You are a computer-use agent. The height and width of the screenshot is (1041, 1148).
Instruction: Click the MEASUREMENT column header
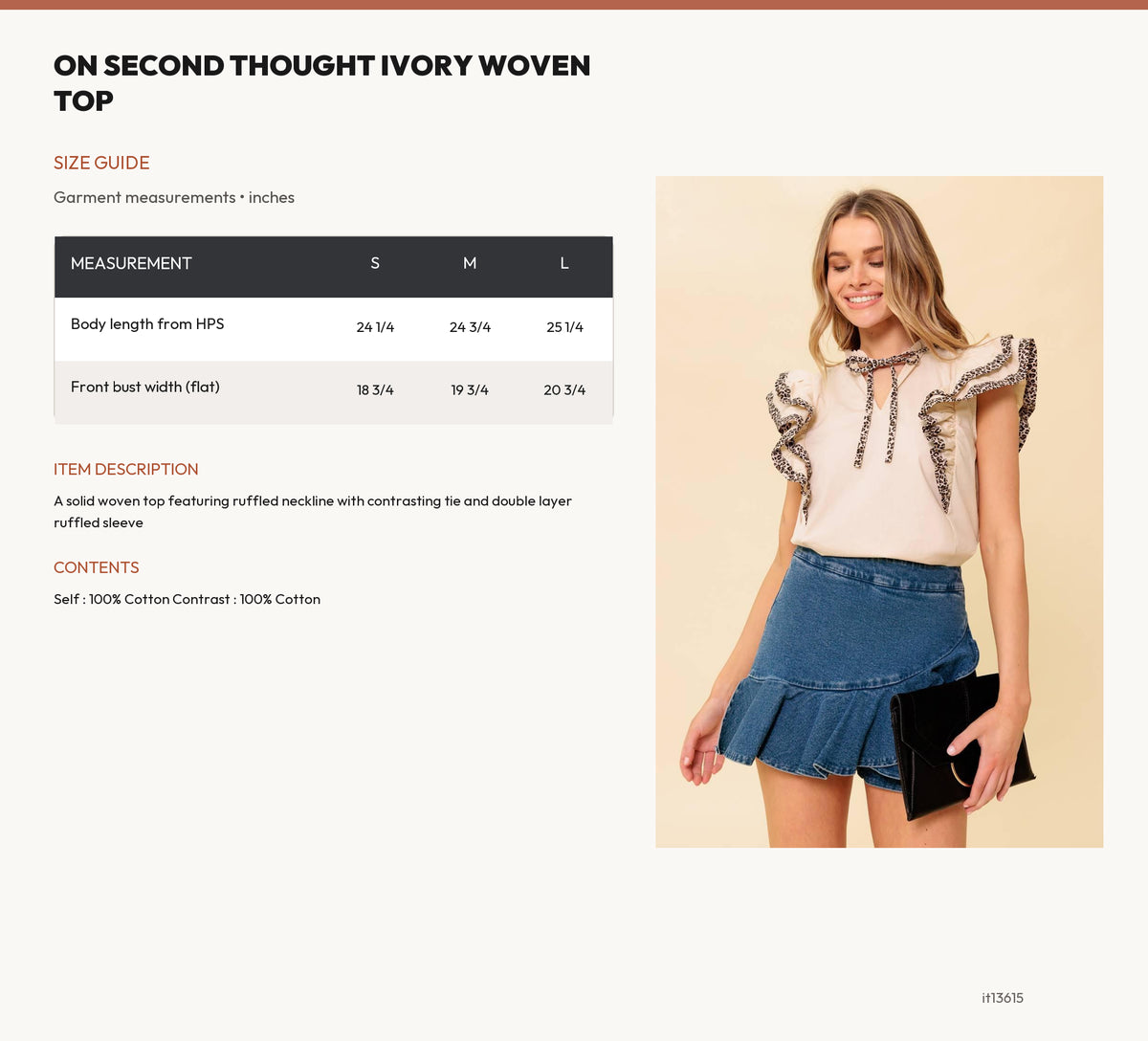point(131,263)
